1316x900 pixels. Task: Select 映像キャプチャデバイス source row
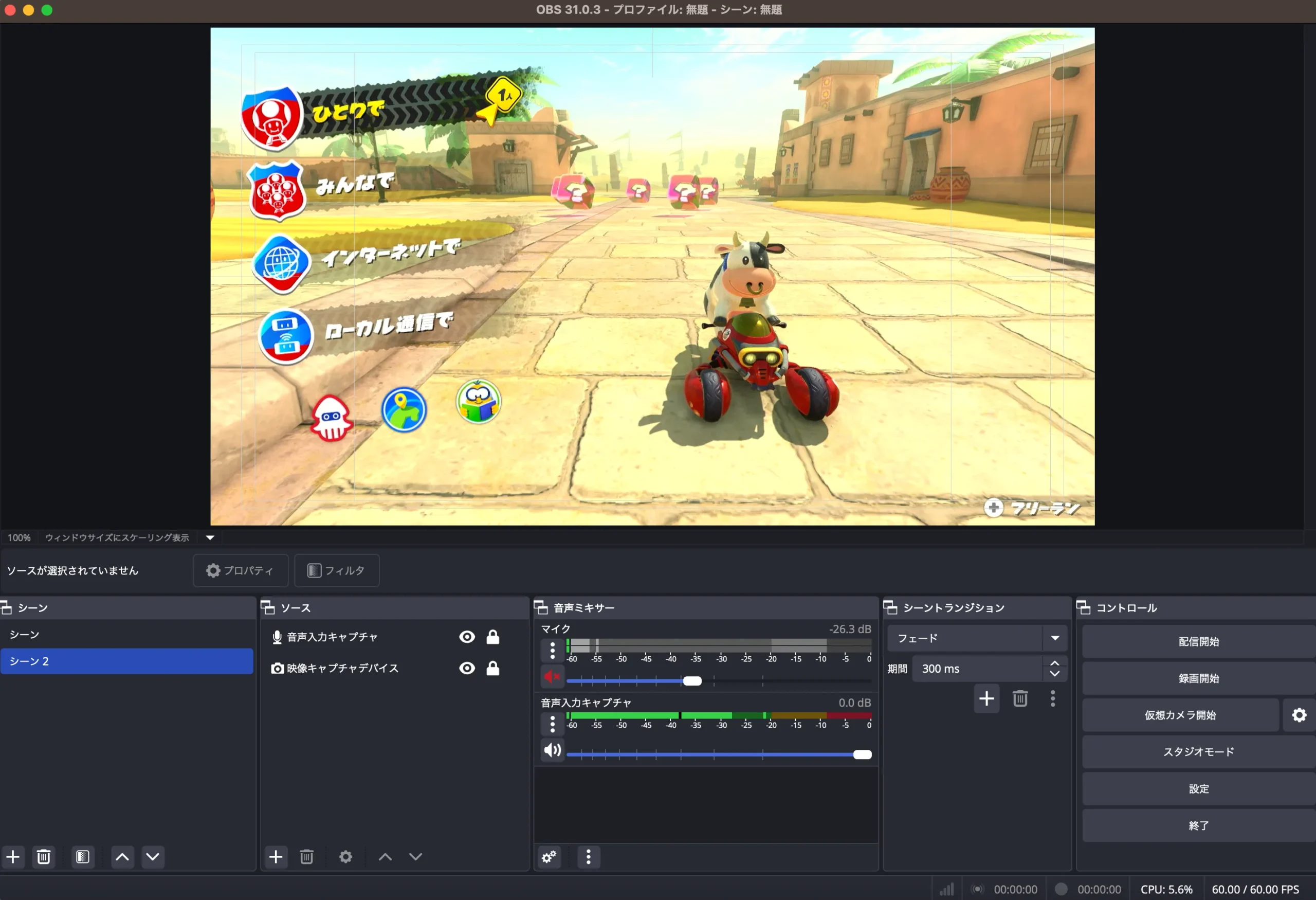394,669
